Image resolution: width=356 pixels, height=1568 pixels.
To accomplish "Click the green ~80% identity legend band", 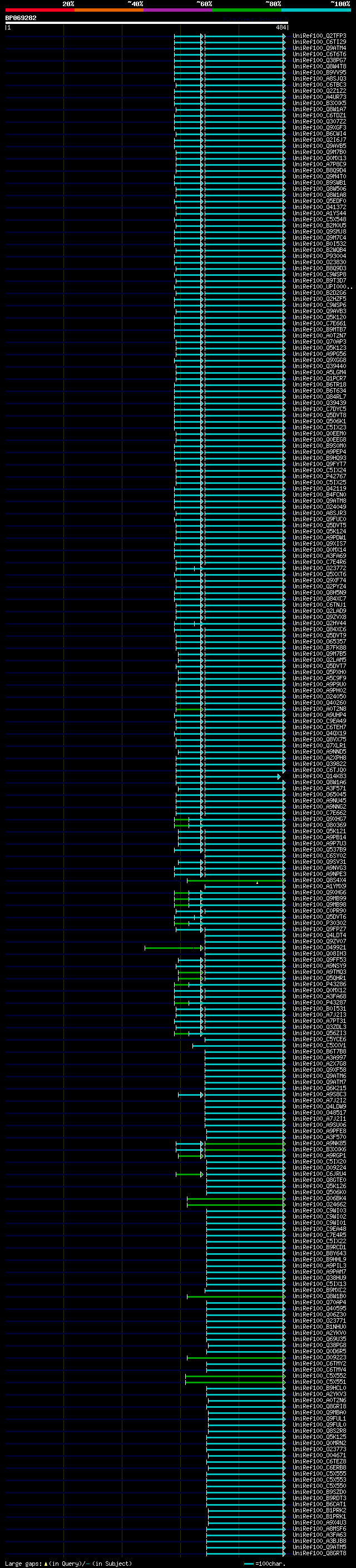I will pos(247,10).
